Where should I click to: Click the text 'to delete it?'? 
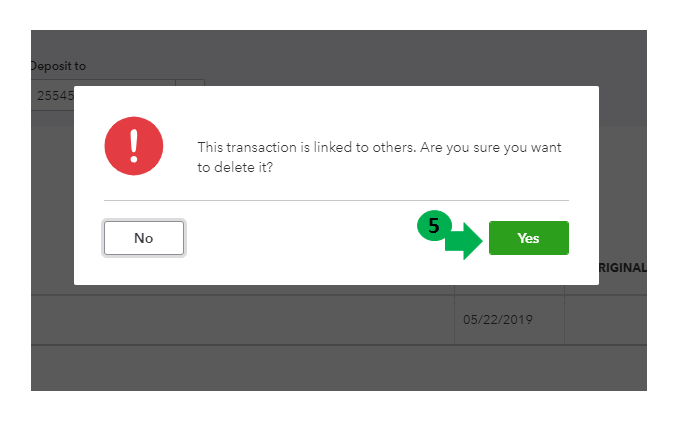click(236, 167)
